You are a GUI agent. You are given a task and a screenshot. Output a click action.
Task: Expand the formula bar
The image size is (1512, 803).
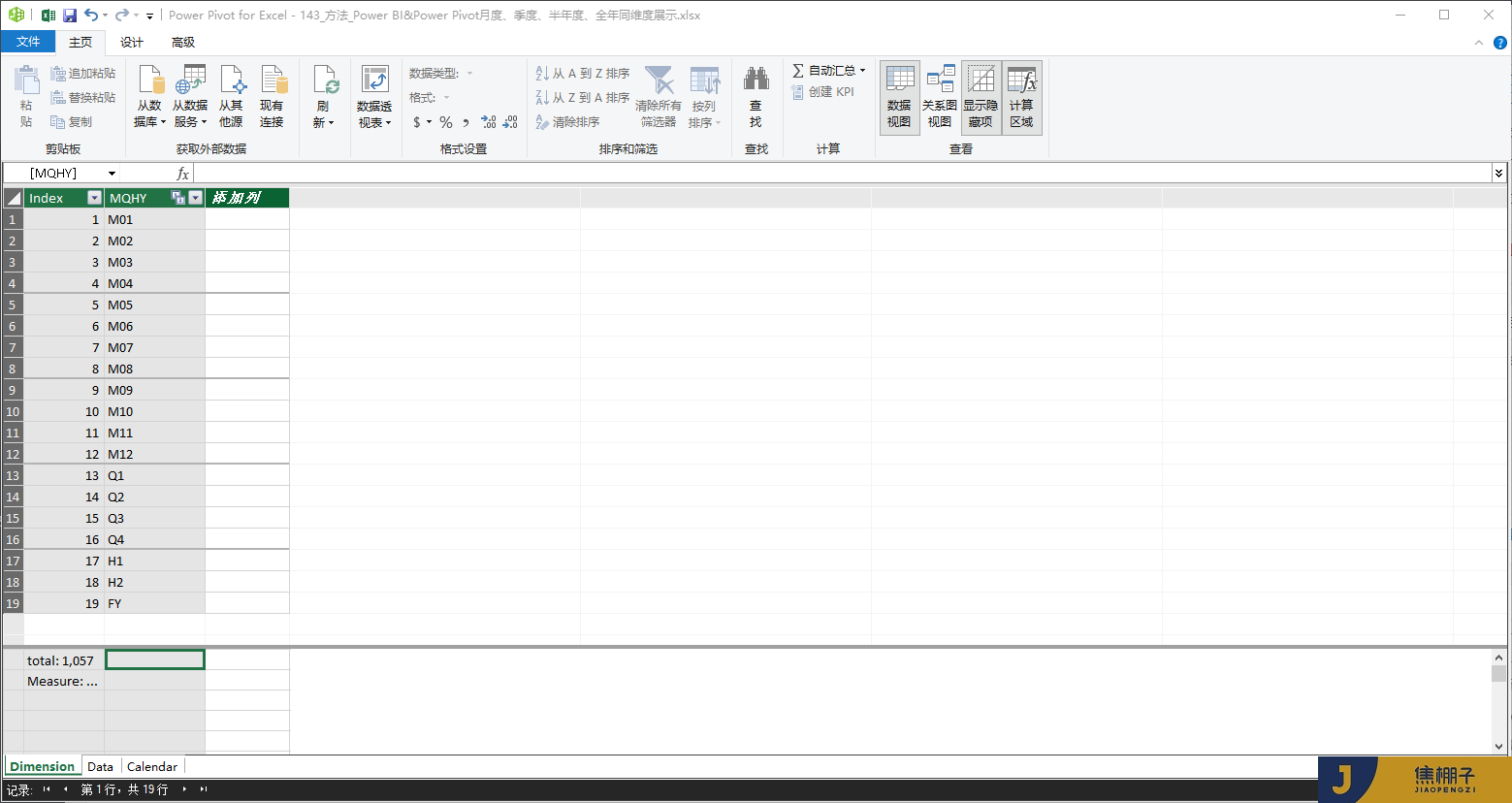(x=1498, y=173)
